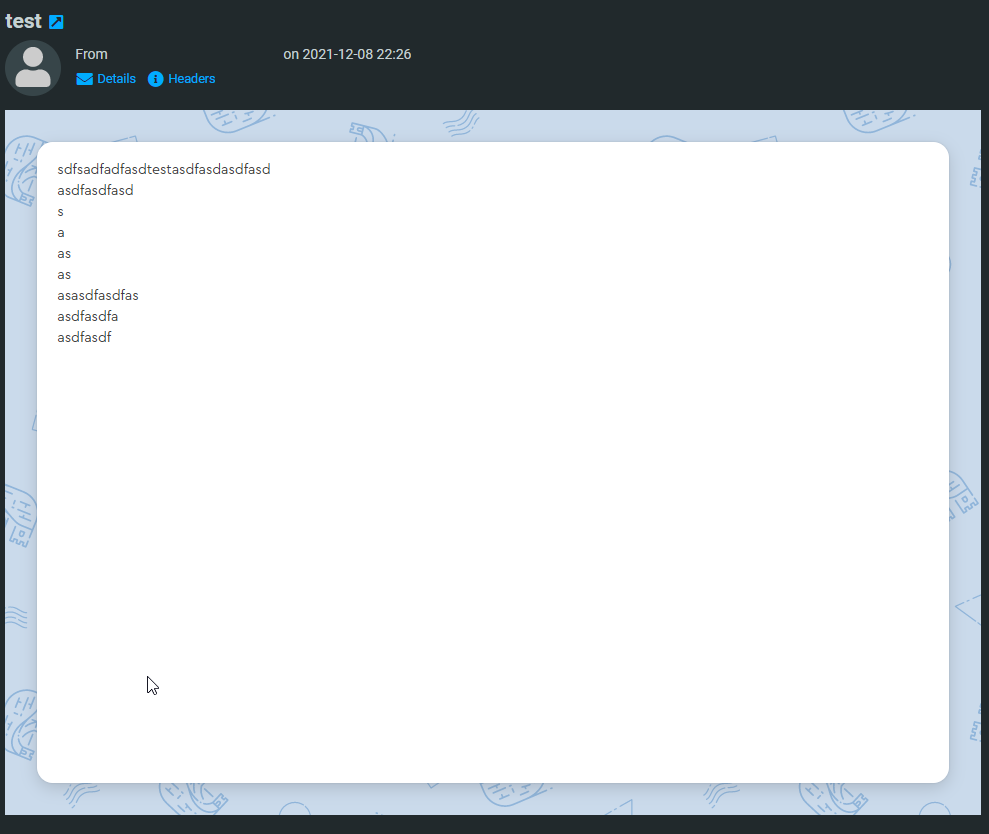989x834 pixels.
Task: Show message Details
Action: (116, 79)
